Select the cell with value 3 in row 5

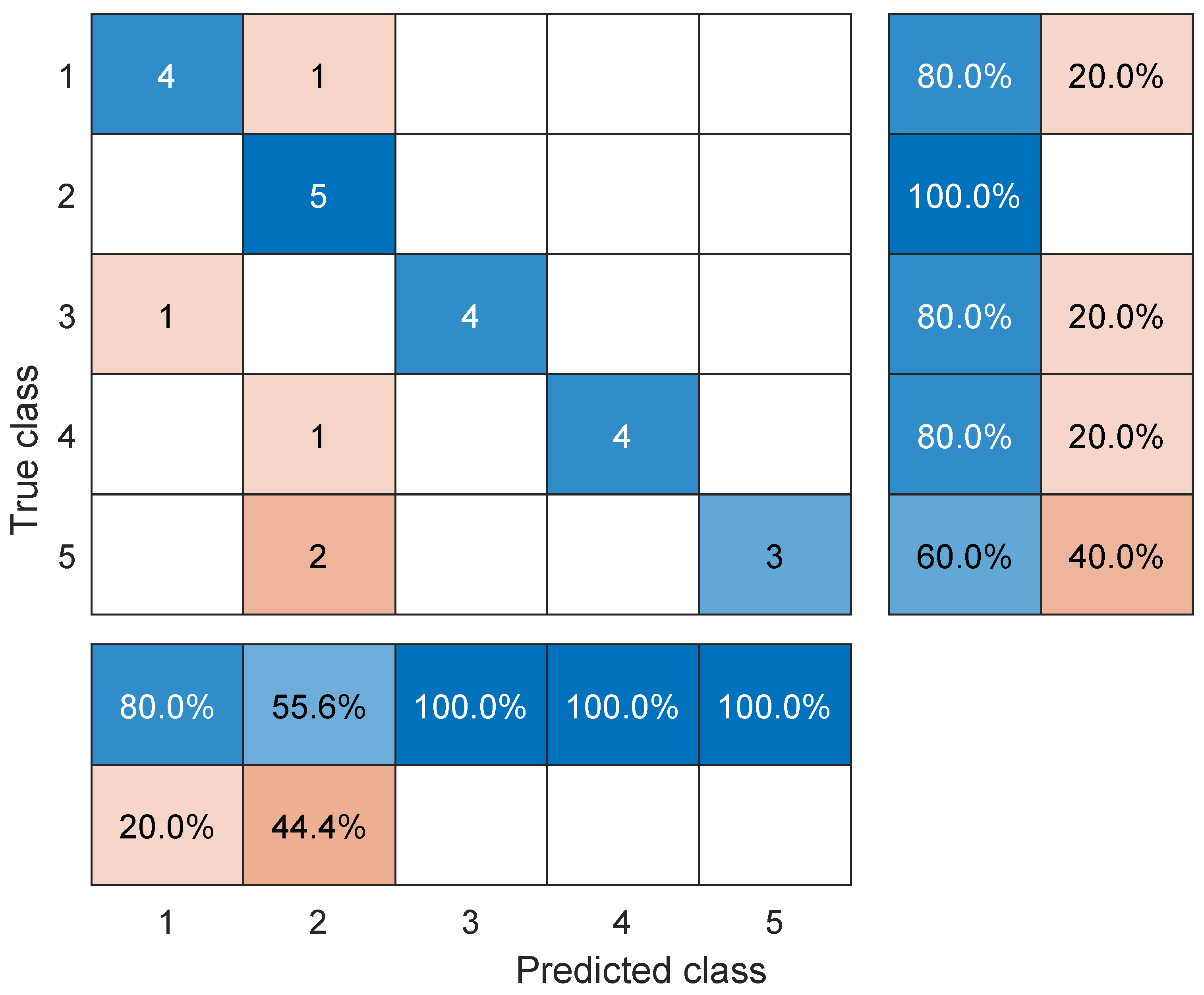click(774, 554)
